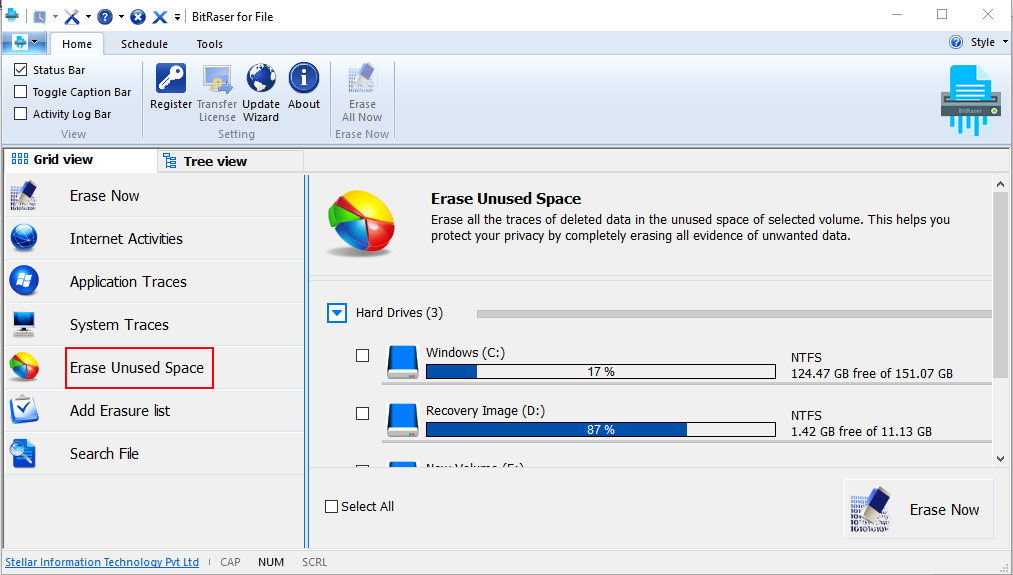Collapse the Hard Drives (3) group
Image resolution: width=1013 pixels, height=575 pixels.
337,313
